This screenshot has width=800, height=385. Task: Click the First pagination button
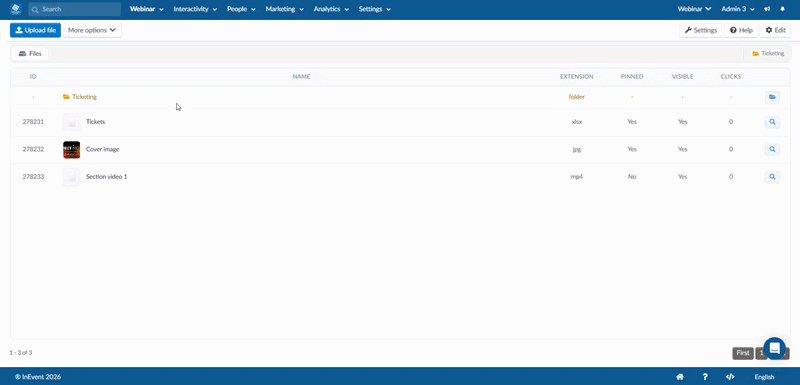743,353
